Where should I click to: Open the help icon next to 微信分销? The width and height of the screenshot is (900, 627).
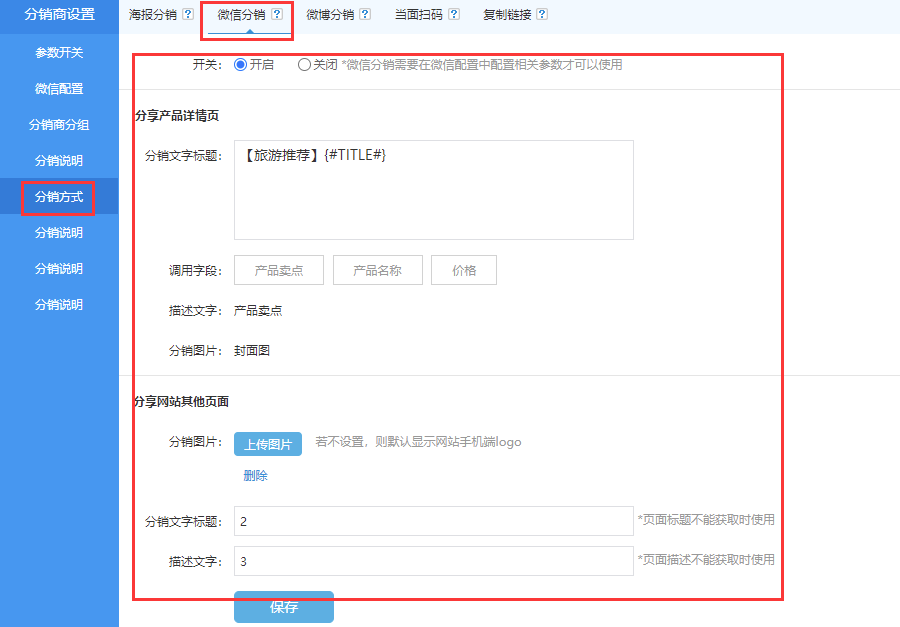click(277, 15)
